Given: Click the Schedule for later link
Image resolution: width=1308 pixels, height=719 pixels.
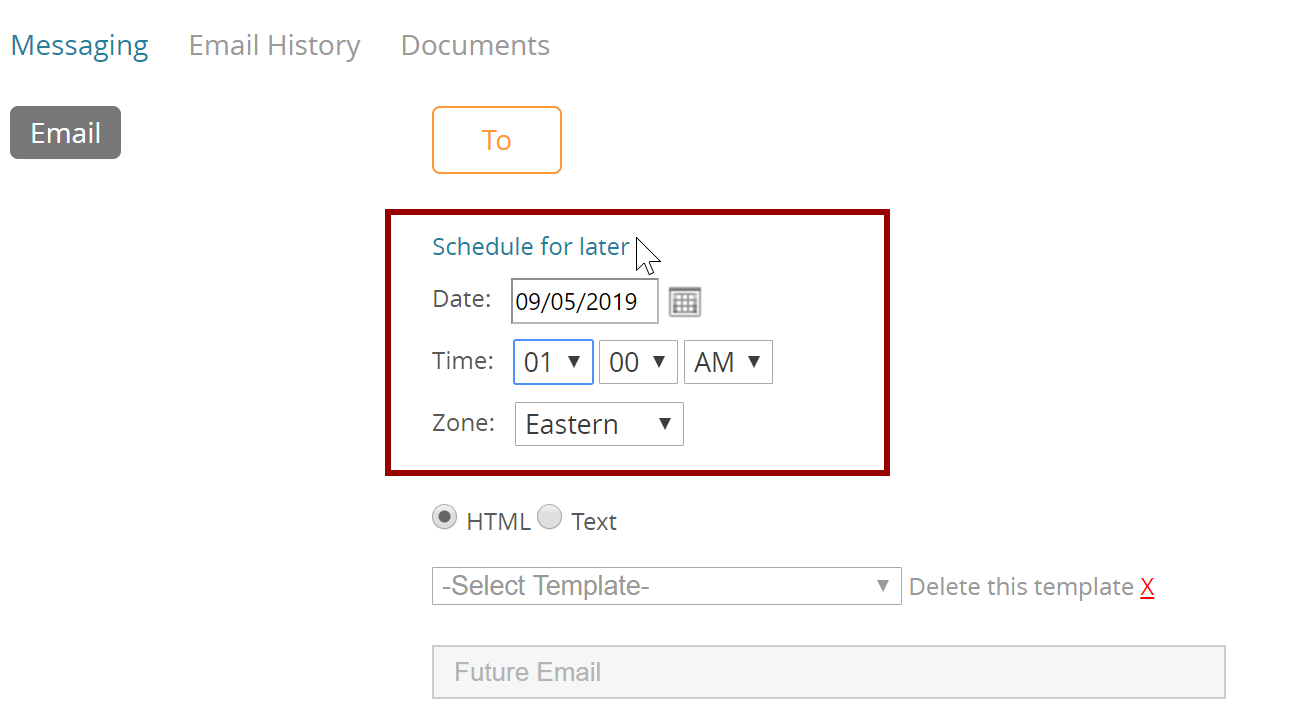Looking at the screenshot, I should (531, 247).
